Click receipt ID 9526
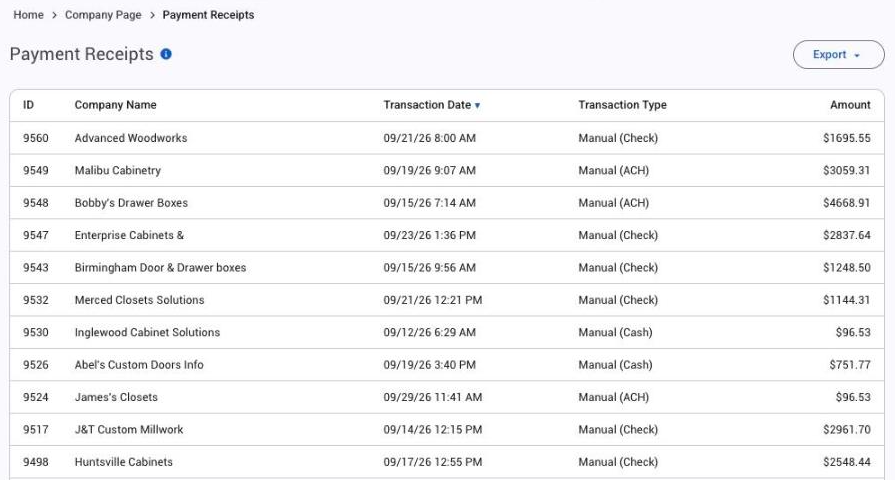 tap(36, 365)
